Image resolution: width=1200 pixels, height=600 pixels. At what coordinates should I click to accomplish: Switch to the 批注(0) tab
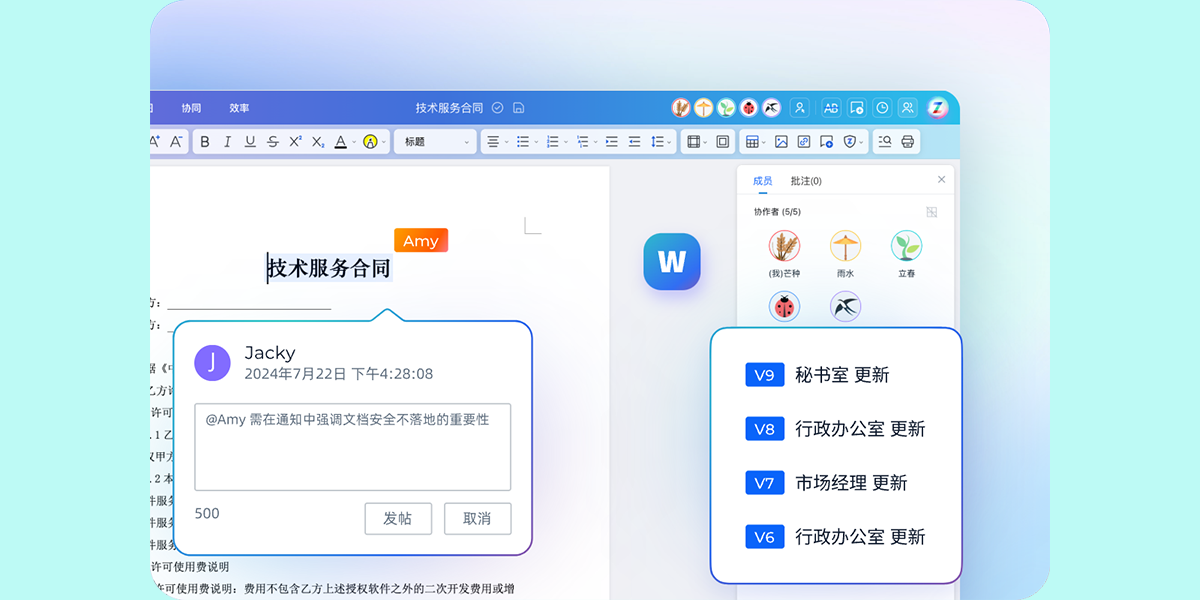(x=805, y=181)
